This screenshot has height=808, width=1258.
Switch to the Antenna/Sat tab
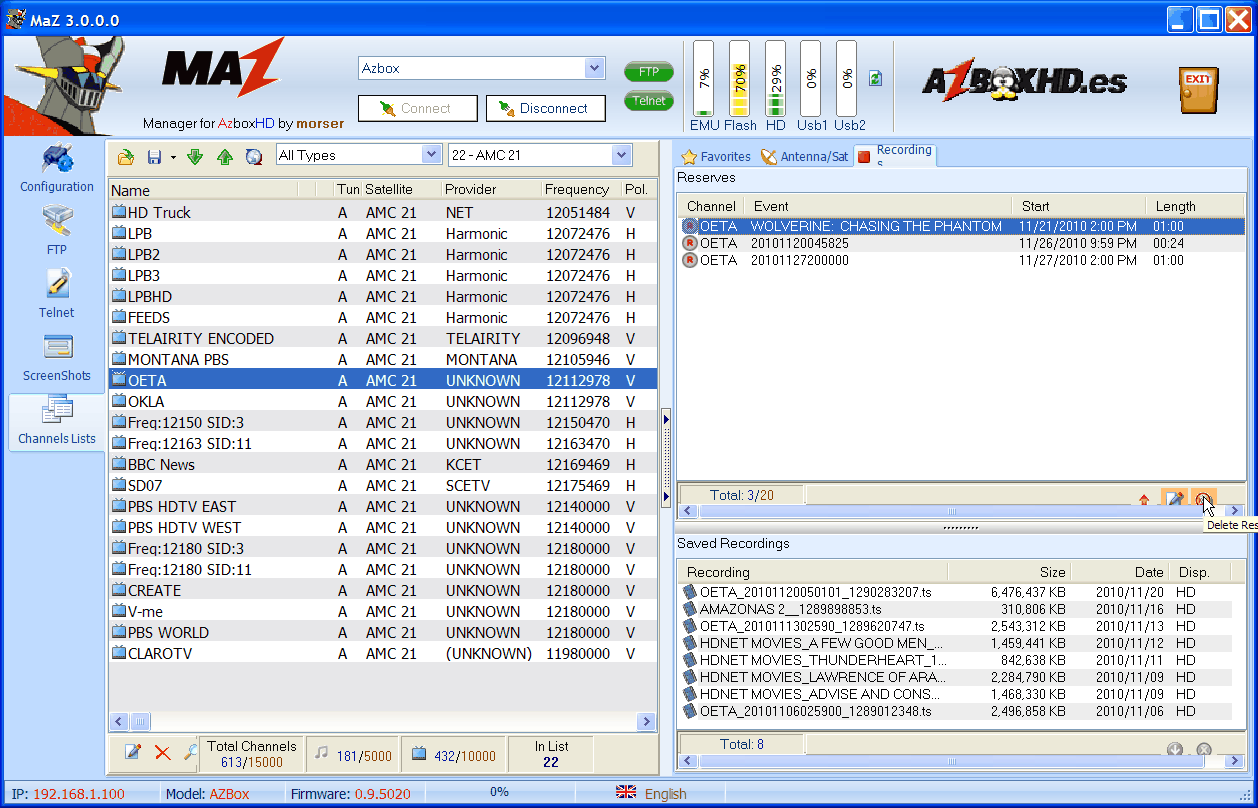pos(804,156)
